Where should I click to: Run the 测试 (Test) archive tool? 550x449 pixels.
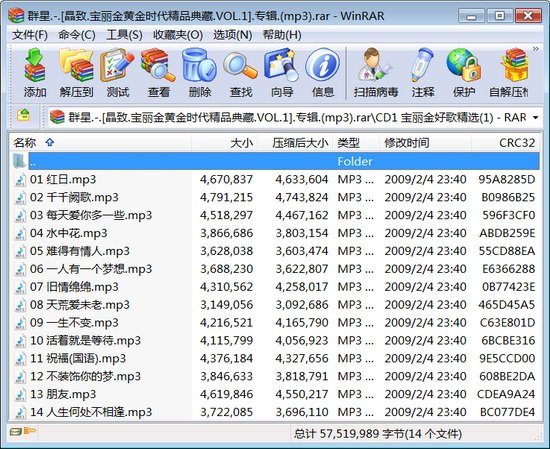point(118,73)
